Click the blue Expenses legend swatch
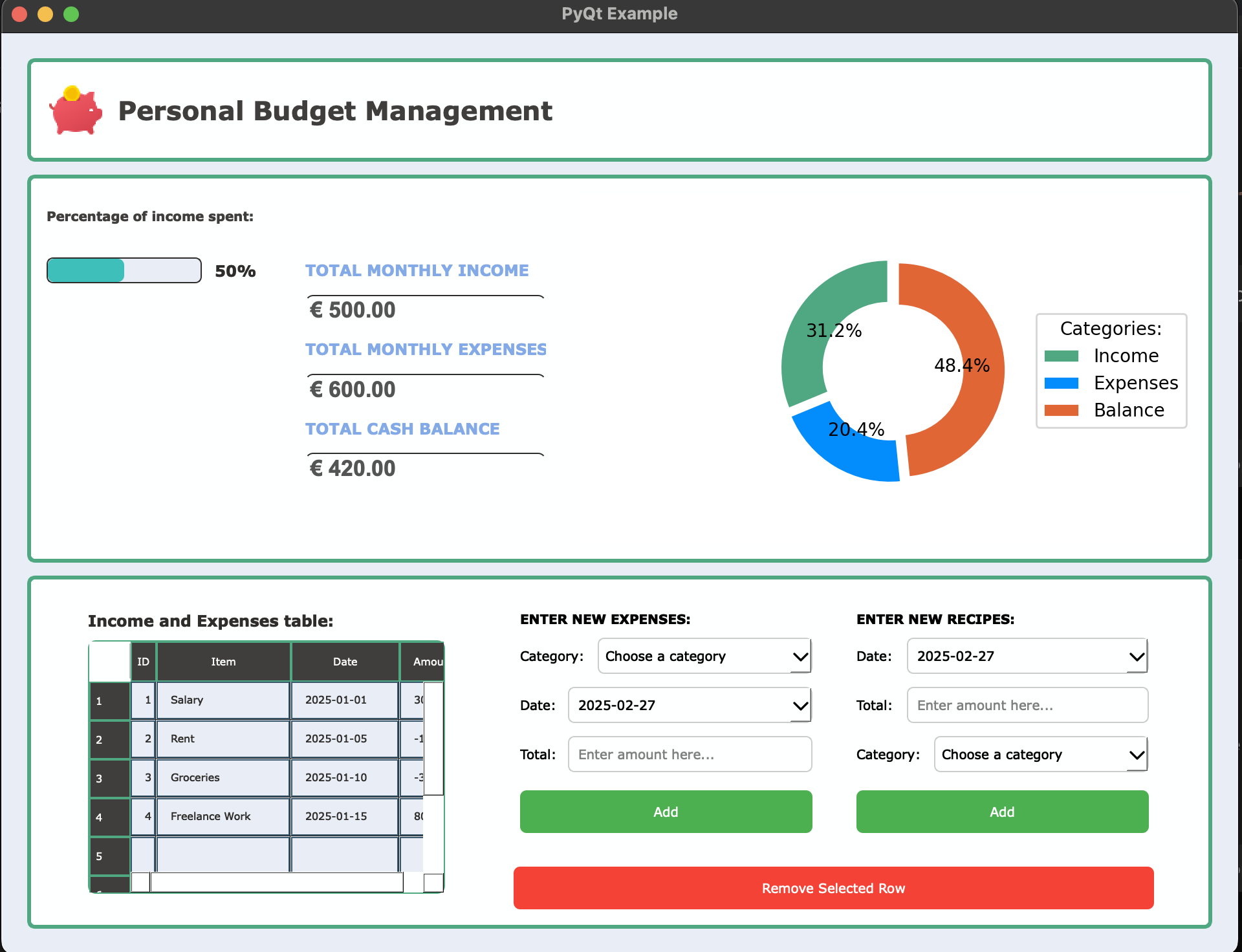The image size is (1242, 952). pyautogui.click(x=1061, y=384)
